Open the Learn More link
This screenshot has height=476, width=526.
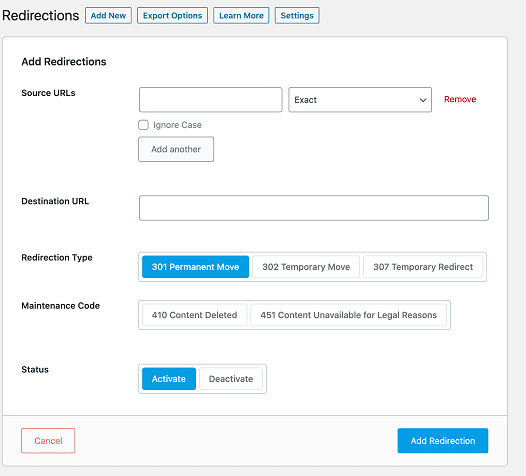click(241, 15)
